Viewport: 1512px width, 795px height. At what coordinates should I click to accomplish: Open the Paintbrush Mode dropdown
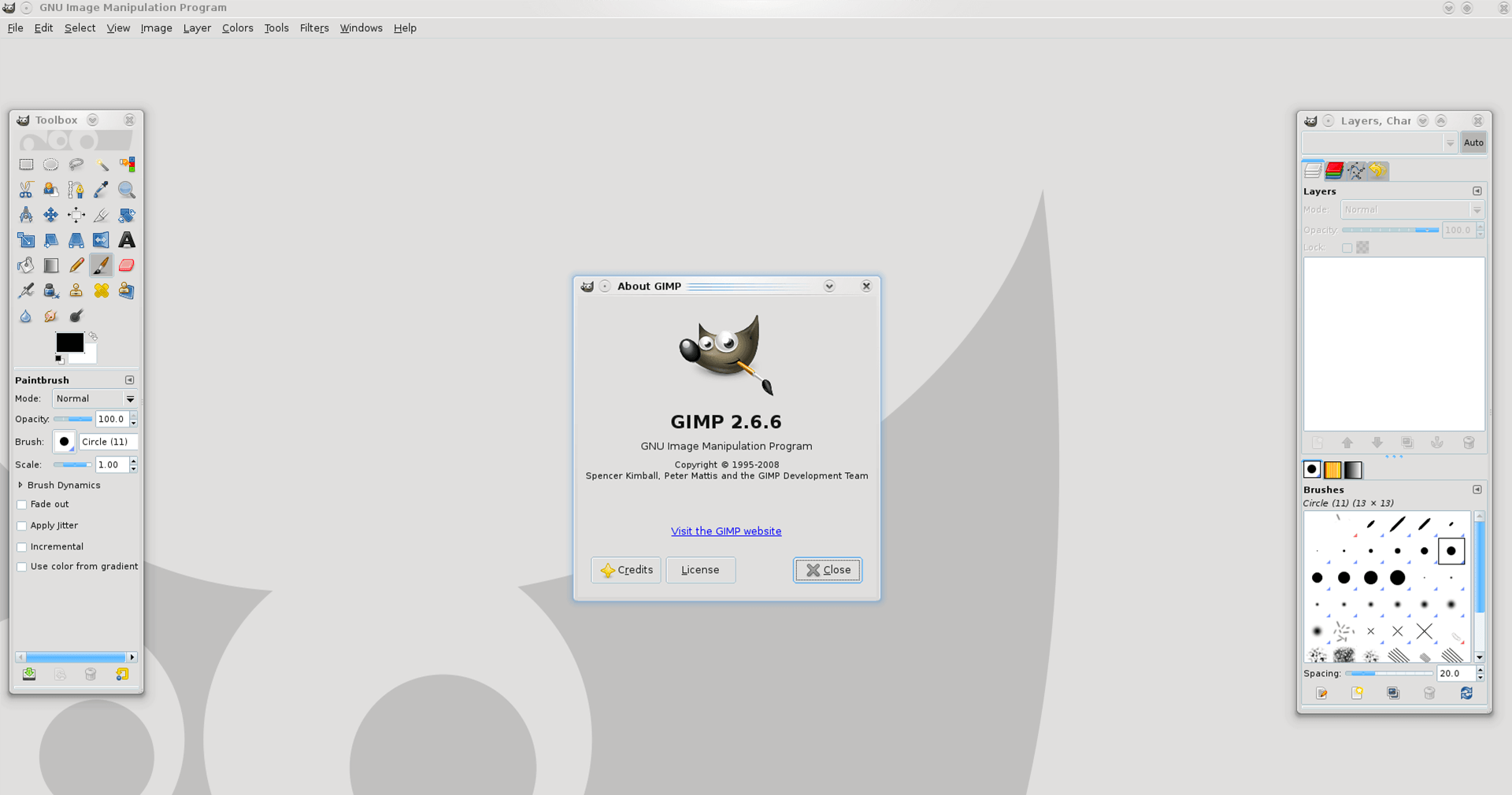94,399
